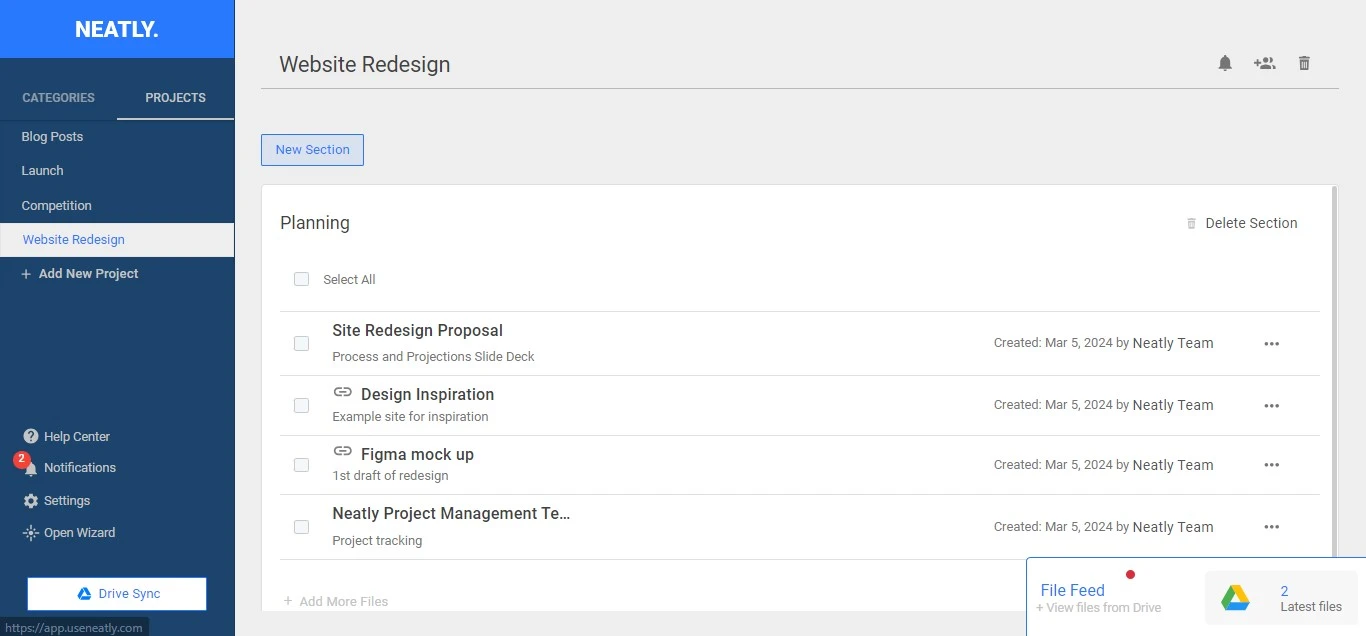Image resolution: width=1366 pixels, height=636 pixels.
Task: Click the plus icon beside Add More Files
Action: tap(288, 601)
